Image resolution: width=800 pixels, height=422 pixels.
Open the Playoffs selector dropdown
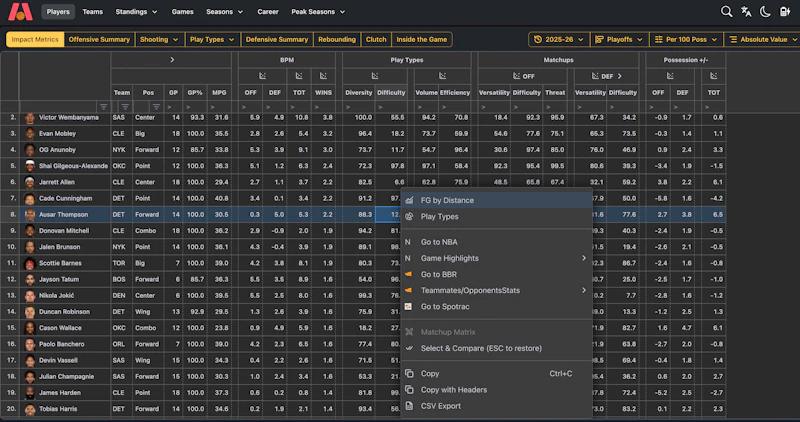tap(619, 39)
